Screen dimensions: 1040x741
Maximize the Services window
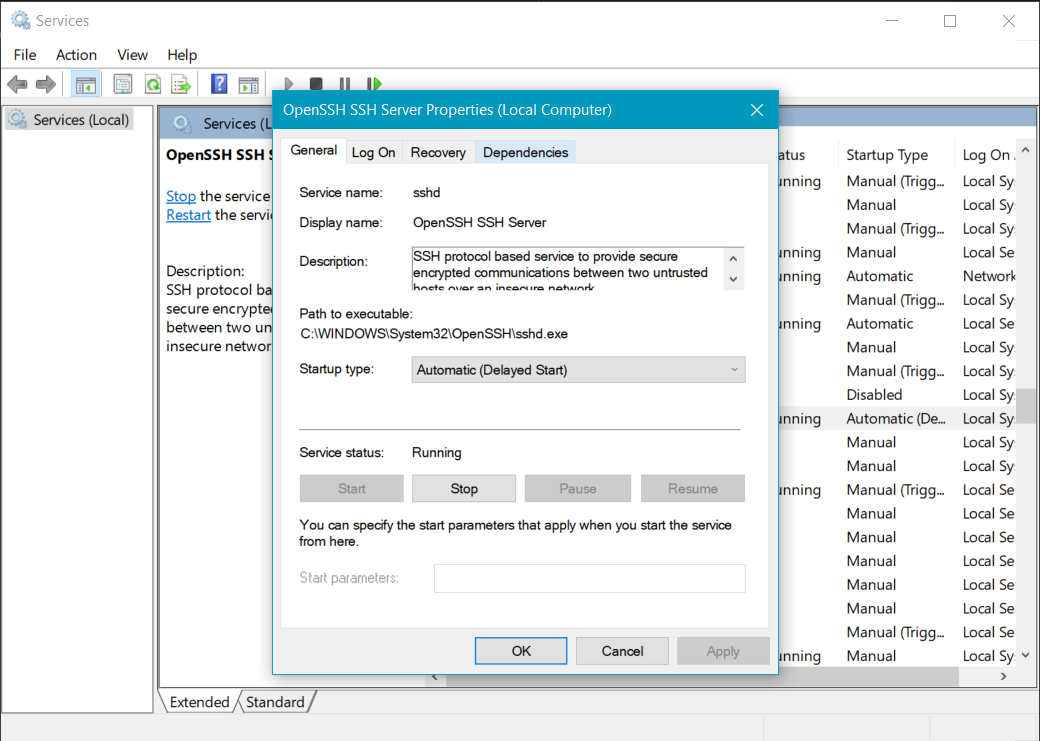click(x=950, y=21)
